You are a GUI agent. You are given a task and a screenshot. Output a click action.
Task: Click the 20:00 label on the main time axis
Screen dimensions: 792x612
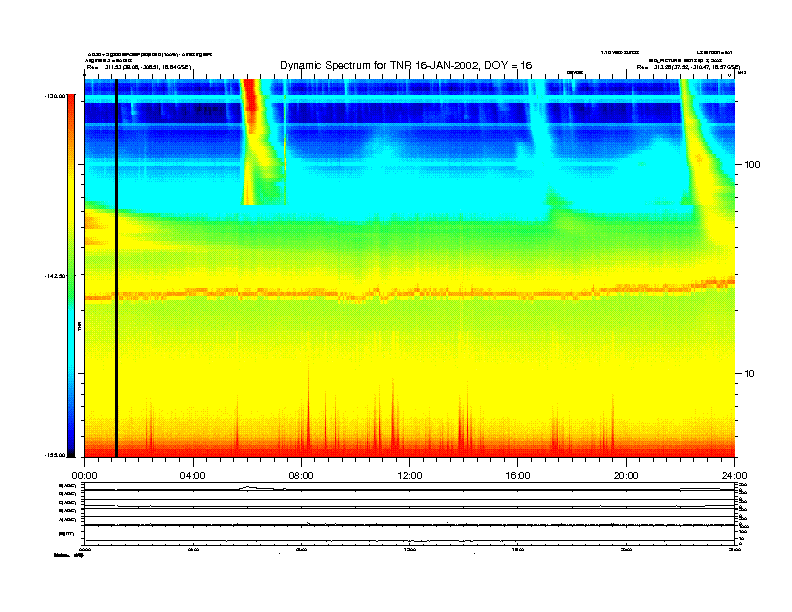point(626,476)
